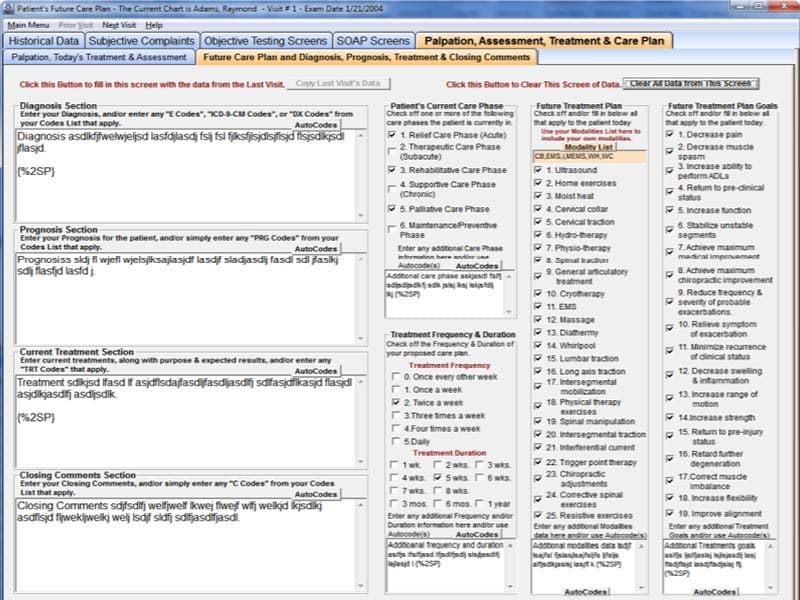
Task: Uncheck Spinal manipulation modality
Action: 538,421
